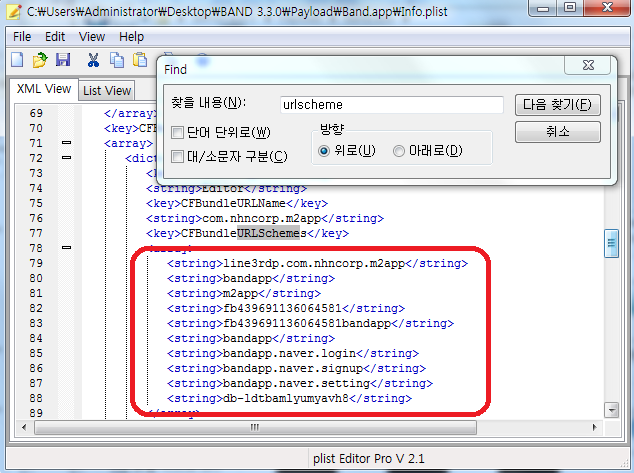Screen dimensions: 634x473
Task: Enable the whole word match checkbox 단어 단위로(W)
Action: 177,132
